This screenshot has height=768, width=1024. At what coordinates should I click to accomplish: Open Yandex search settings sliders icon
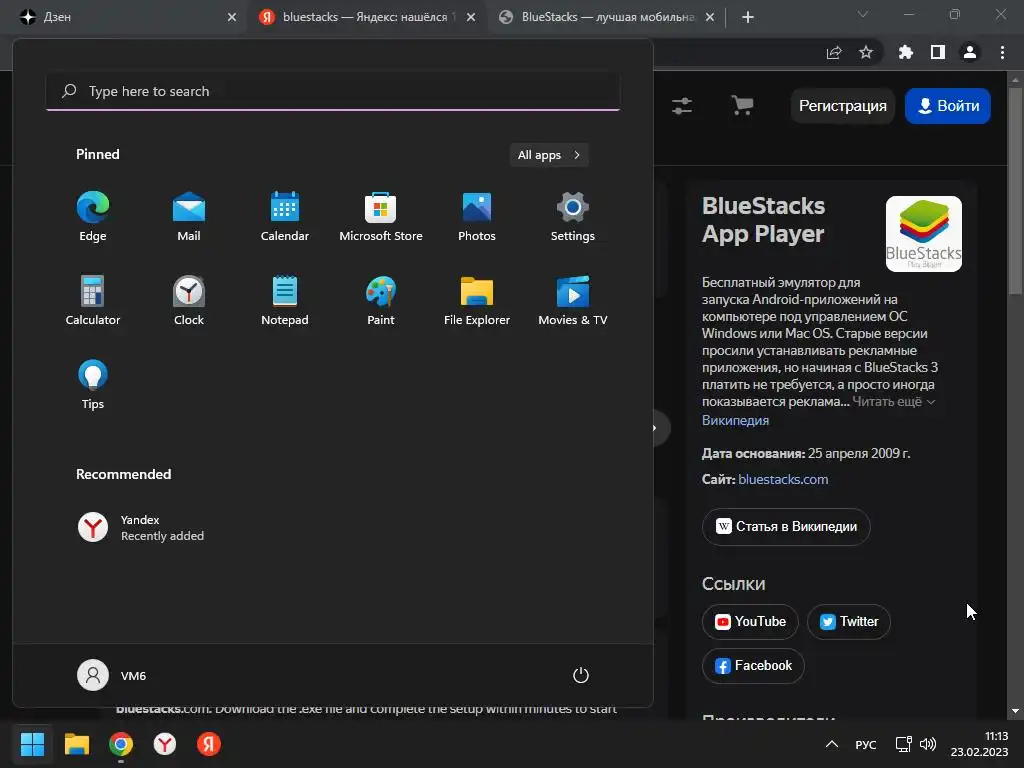[x=682, y=106]
